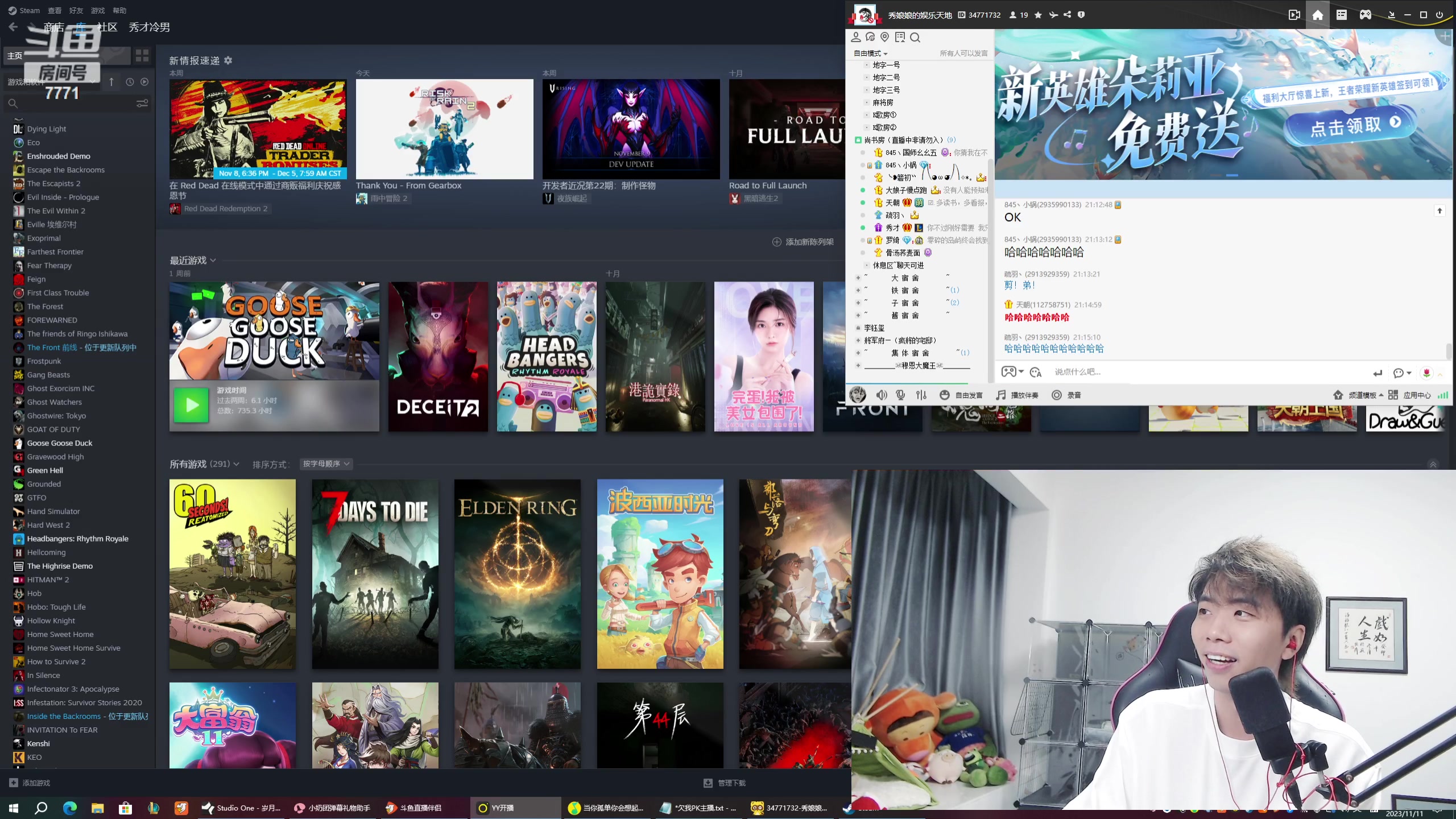Open the 社区 menu tab in Steam

(x=107, y=27)
